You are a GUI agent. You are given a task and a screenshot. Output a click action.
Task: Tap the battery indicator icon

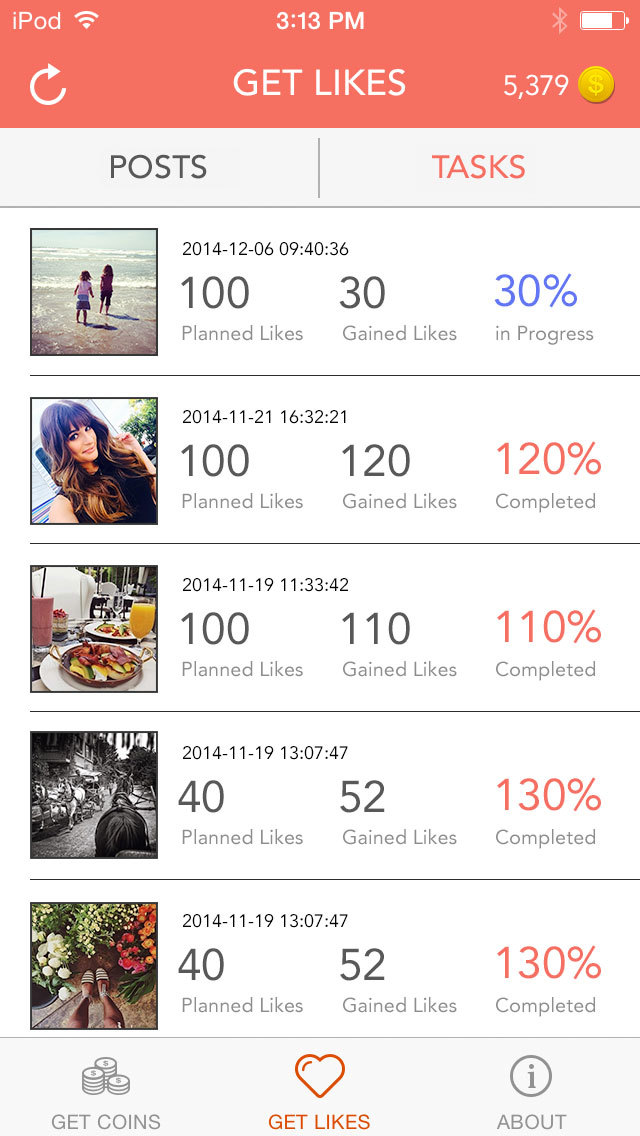point(603,20)
